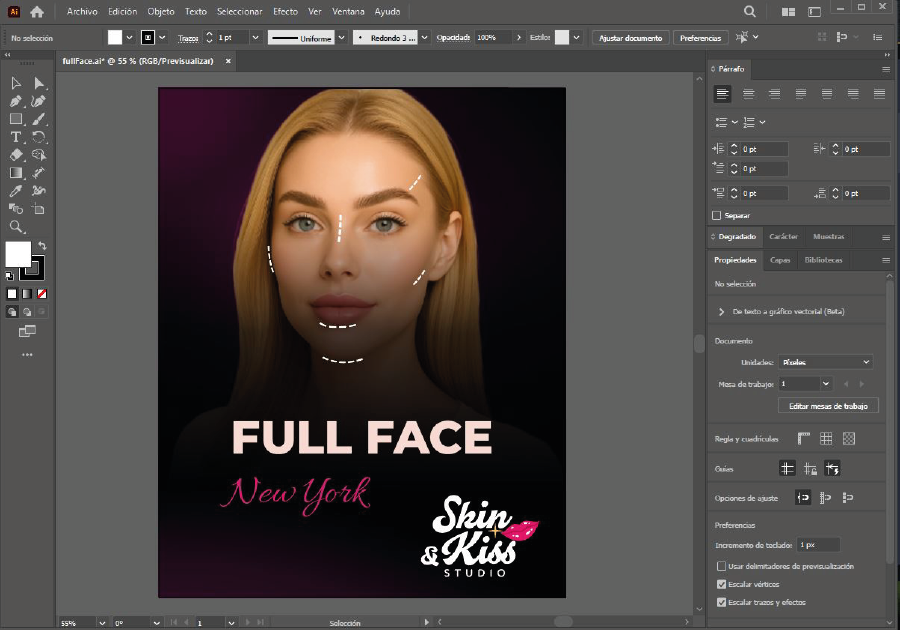Image resolution: width=900 pixels, height=630 pixels.
Task: Show the transparency grid
Action: (849, 439)
